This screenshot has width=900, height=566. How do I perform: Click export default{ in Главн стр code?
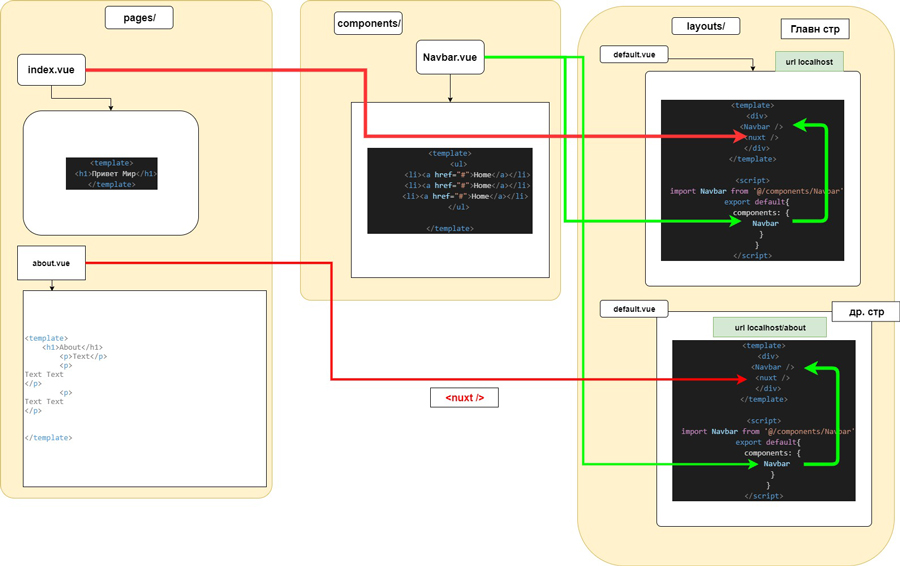pos(757,202)
